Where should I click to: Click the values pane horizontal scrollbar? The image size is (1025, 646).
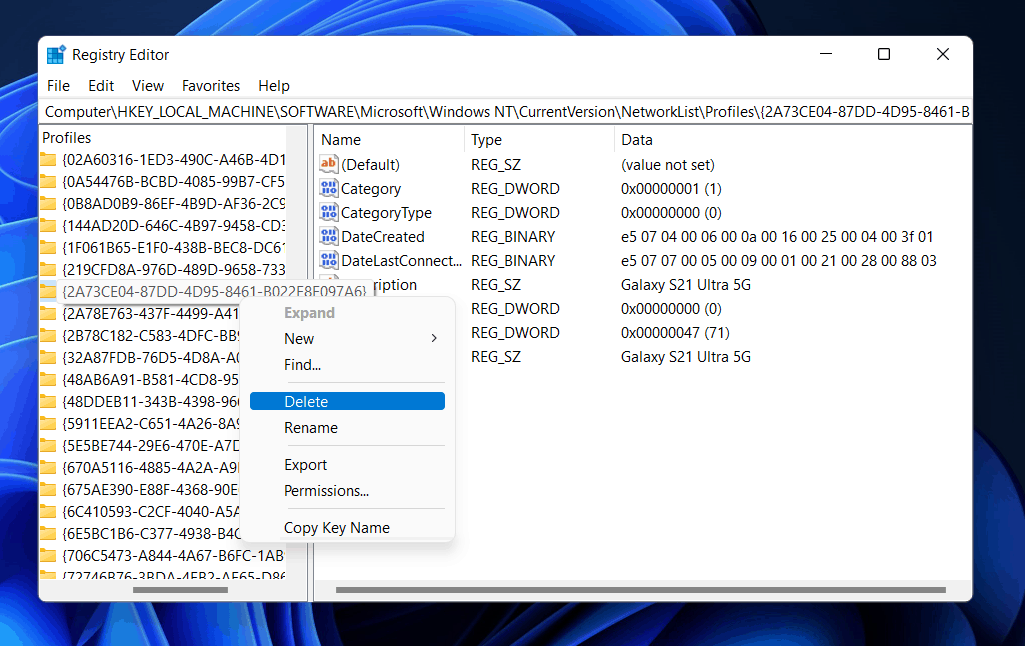point(600,590)
